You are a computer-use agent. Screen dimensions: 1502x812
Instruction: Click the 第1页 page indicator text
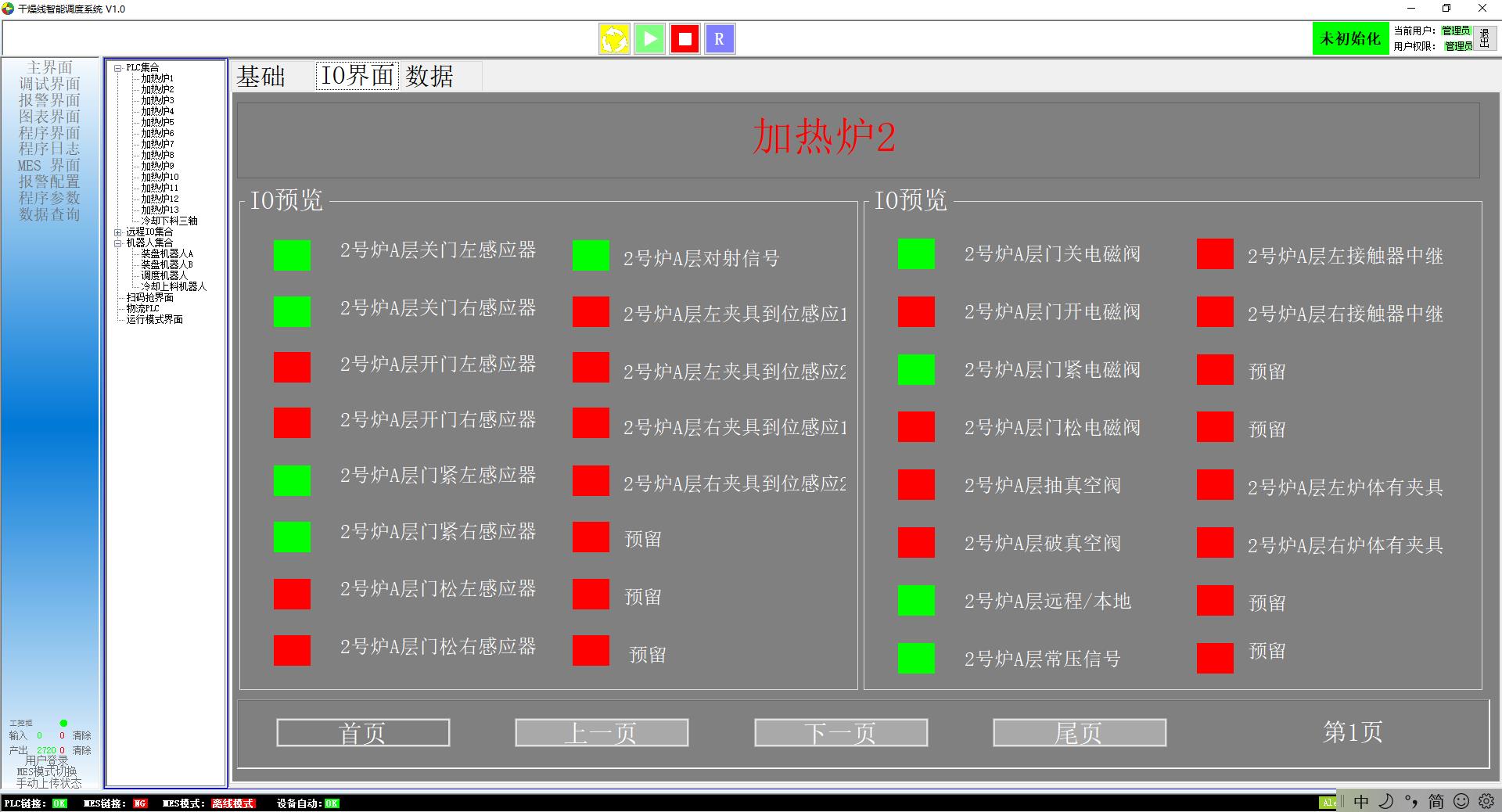coord(1353,732)
